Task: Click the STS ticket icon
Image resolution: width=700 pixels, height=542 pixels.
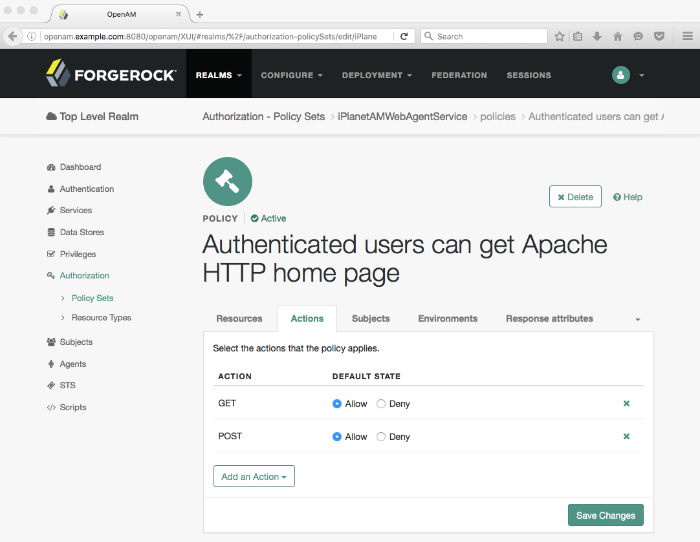Action: (x=51, y=385)
